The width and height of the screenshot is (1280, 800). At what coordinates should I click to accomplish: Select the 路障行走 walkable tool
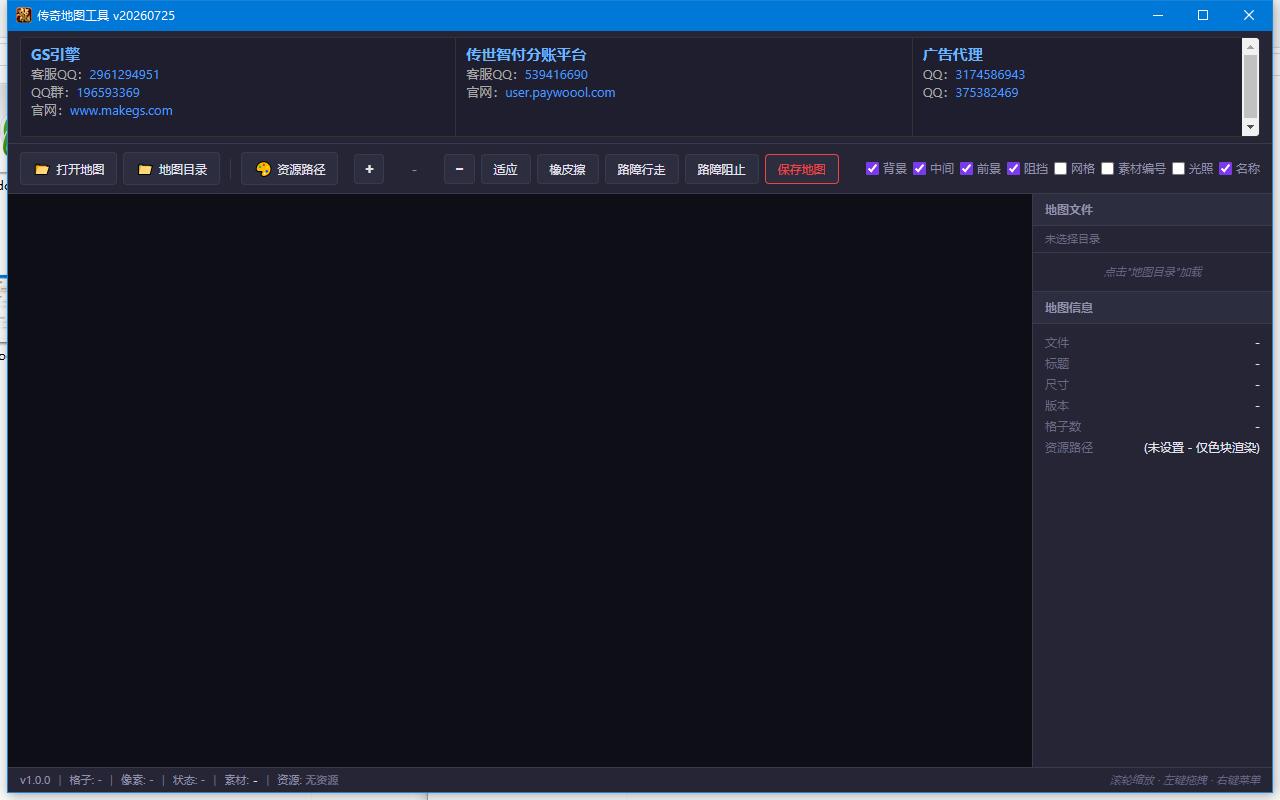[642, 169]
